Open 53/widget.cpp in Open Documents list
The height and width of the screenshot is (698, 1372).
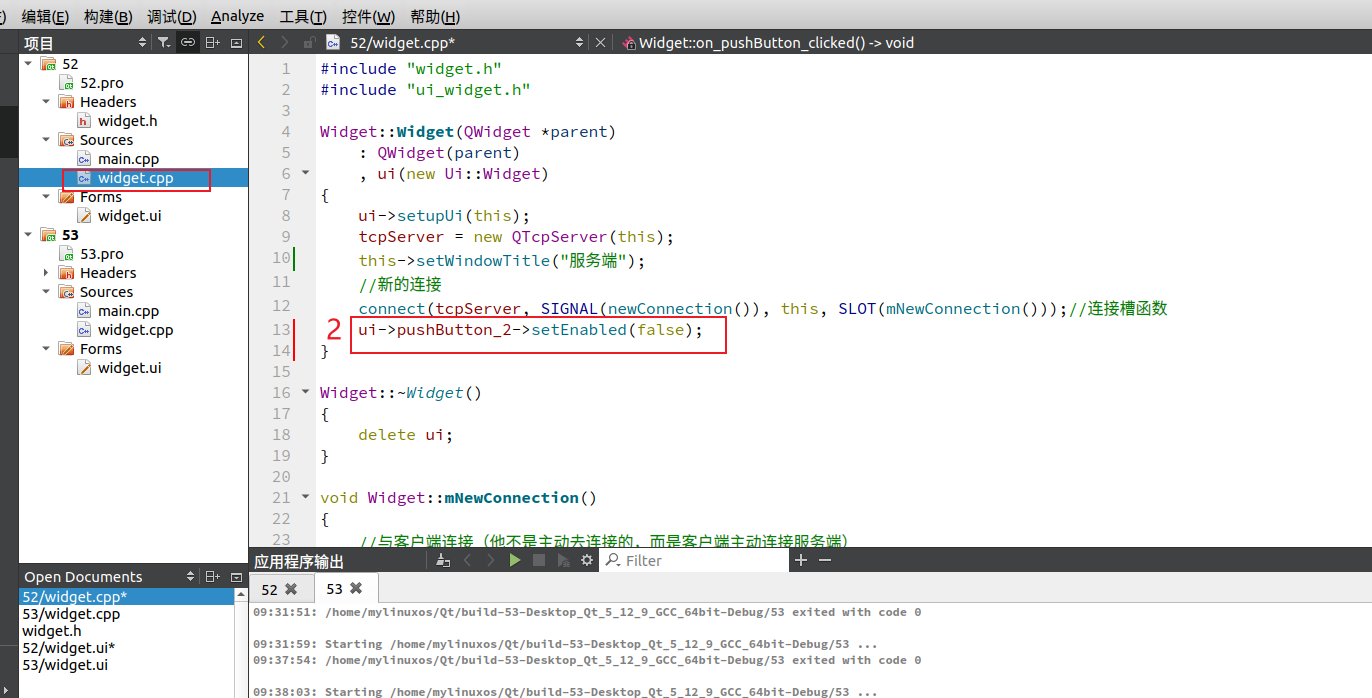(71, 614)
